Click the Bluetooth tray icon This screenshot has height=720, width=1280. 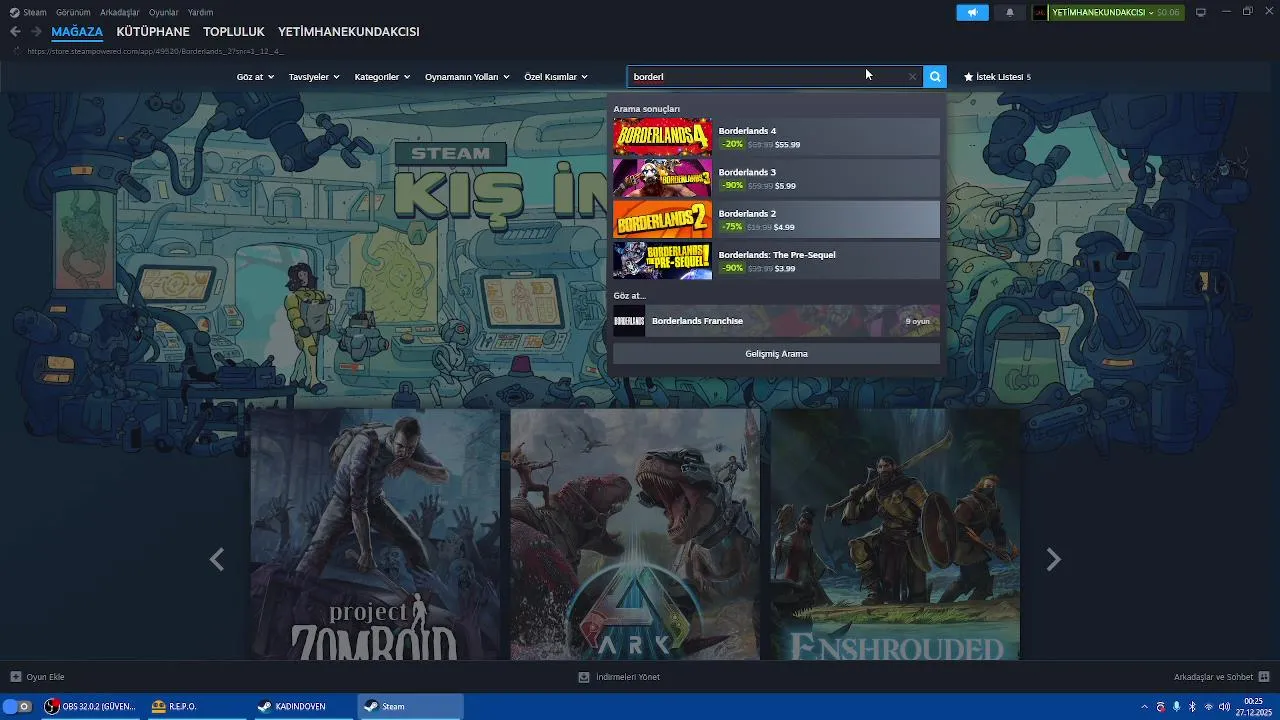pos(1192,707)
